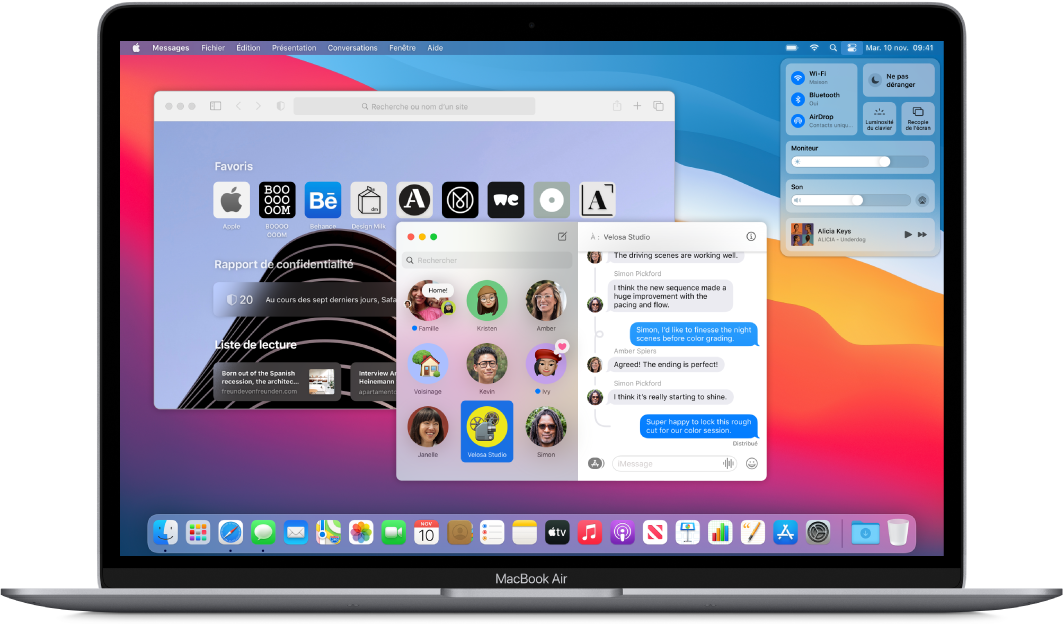The width and height of the screenshot is (1064, 625).
Task: Open the Fichier menu
Action: 213,47
